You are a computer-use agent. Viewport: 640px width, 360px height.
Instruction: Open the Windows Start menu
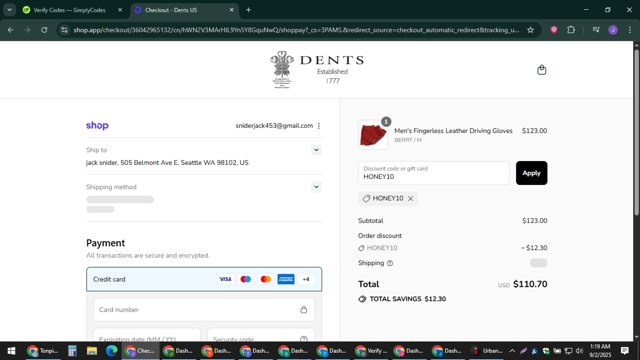(11, 351)
